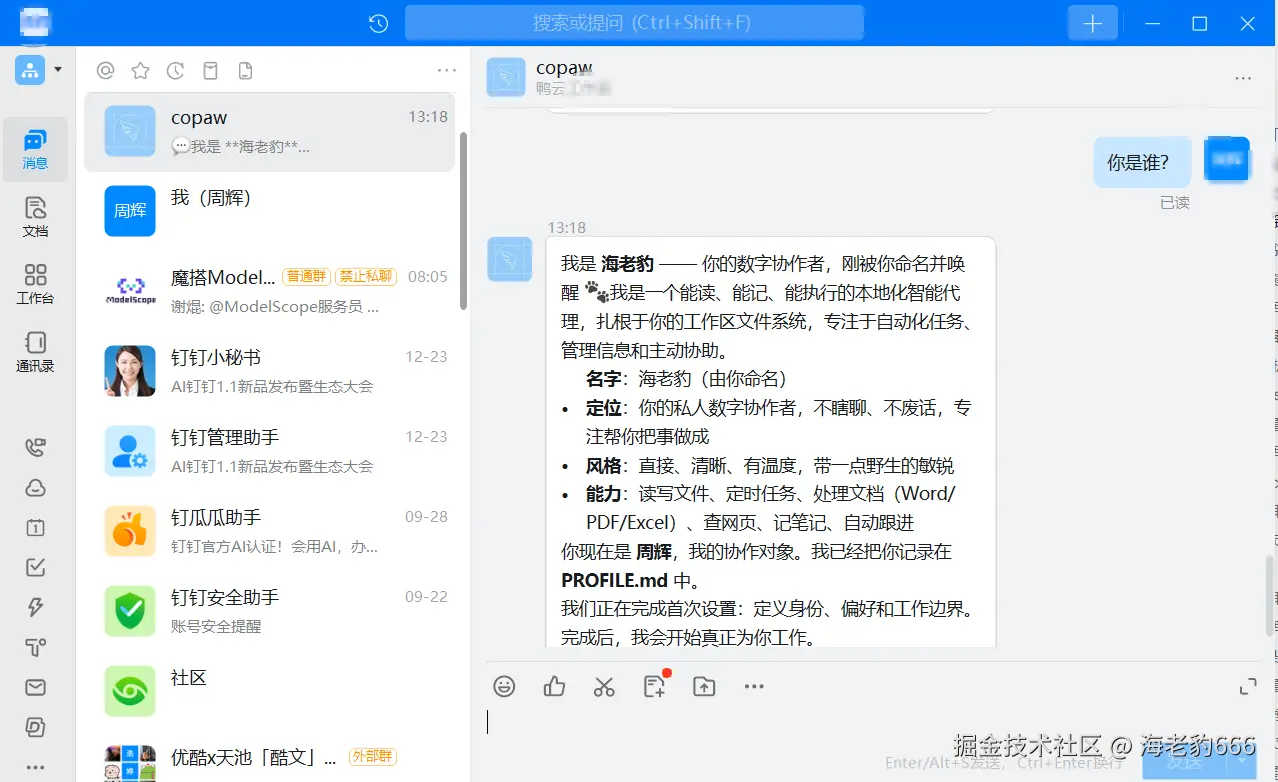The width and height of the screenshot is (1278, 782).
Task: Open the emoji picker
Action: [504, 686]
